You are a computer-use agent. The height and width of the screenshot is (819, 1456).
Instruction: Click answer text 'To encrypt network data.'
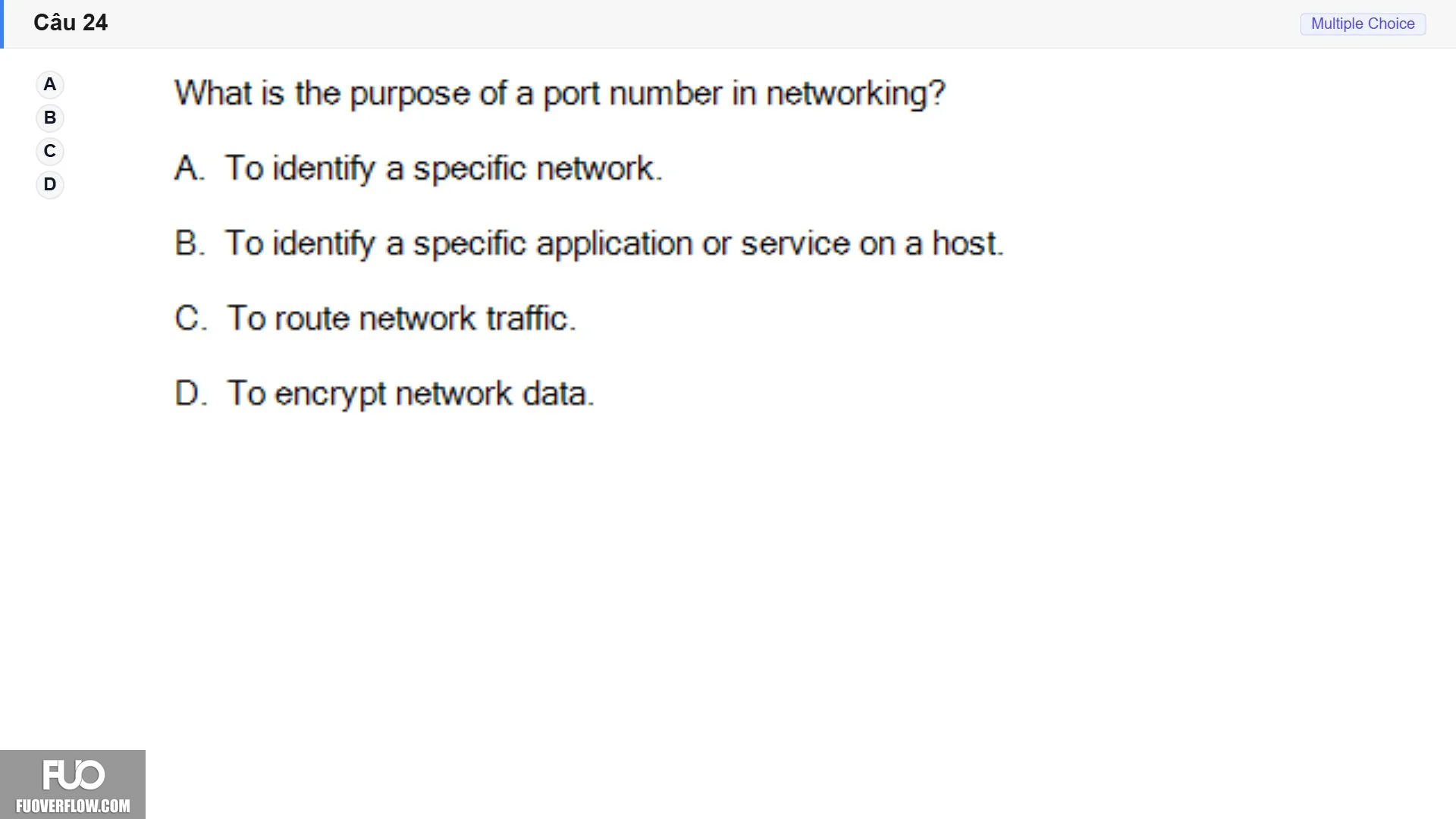410,394
